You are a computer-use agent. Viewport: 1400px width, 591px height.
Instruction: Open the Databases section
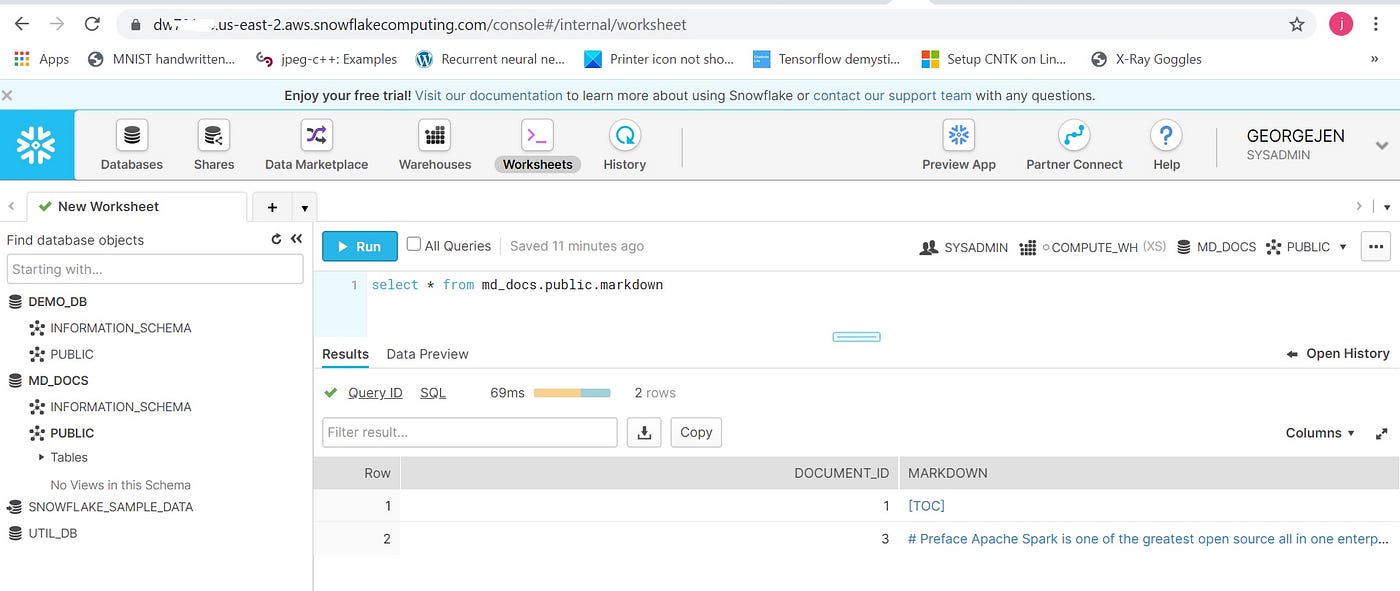pos(131,146)
